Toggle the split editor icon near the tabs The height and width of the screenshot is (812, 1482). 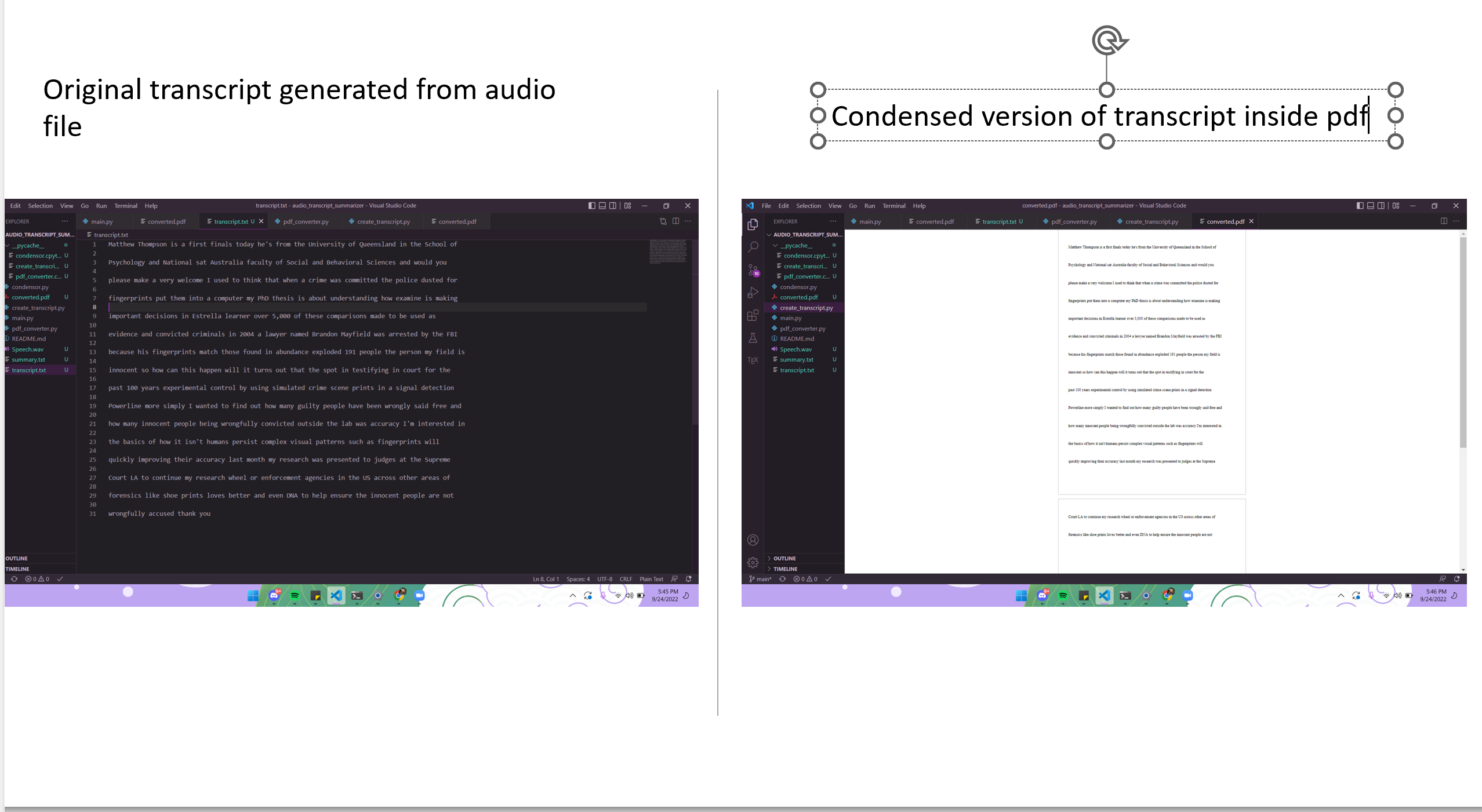tap(675, 221)
